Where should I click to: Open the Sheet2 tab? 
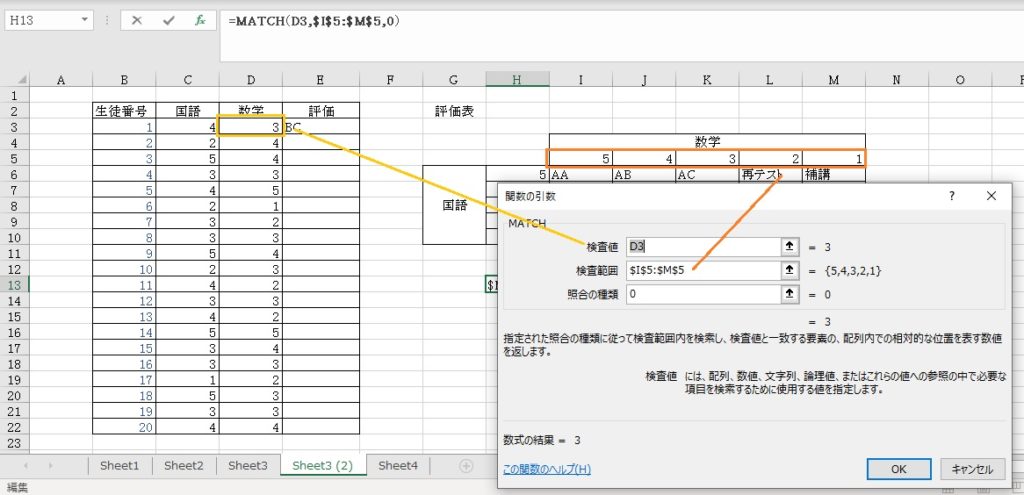pos(184,466)
